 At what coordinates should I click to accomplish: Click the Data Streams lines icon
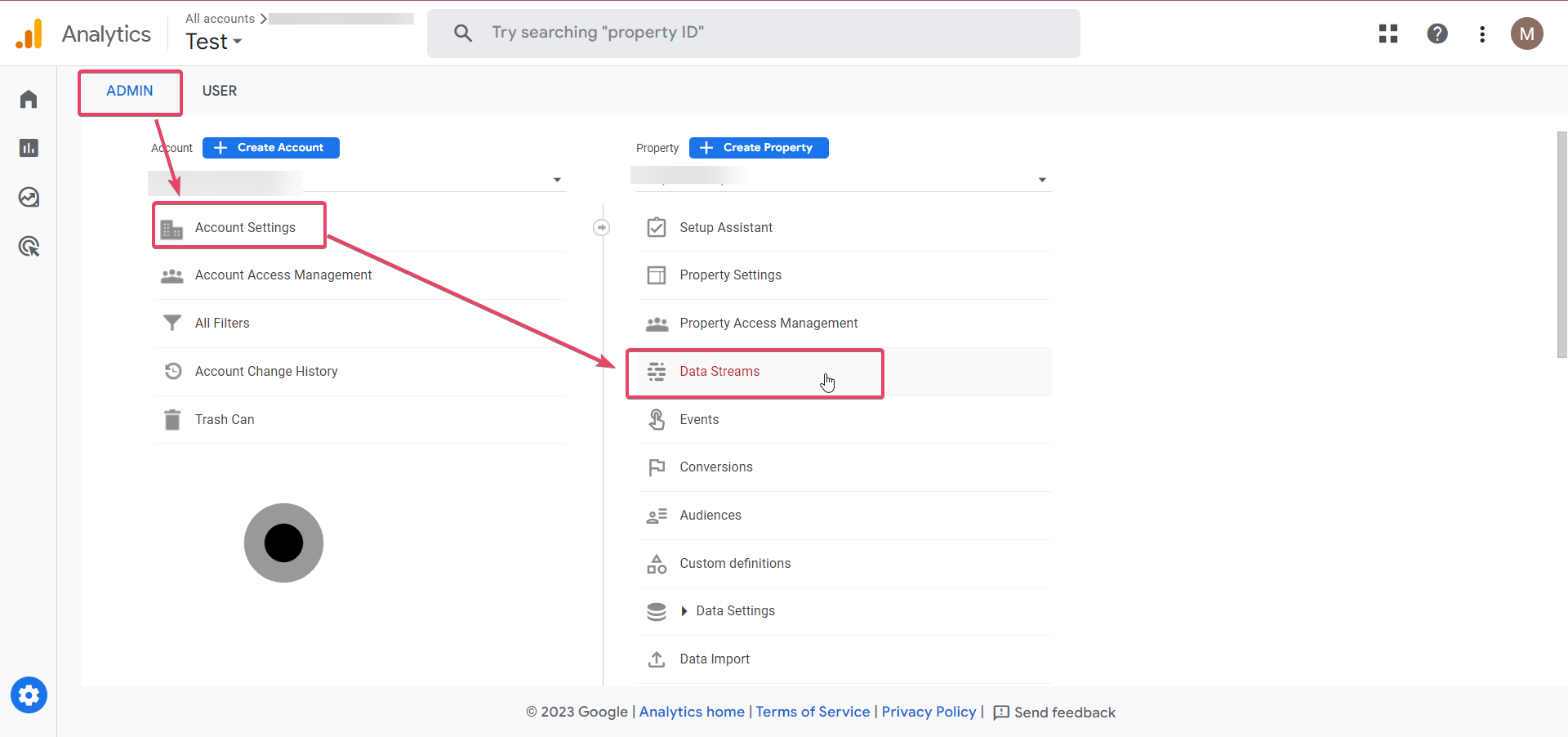pos(657,372)
